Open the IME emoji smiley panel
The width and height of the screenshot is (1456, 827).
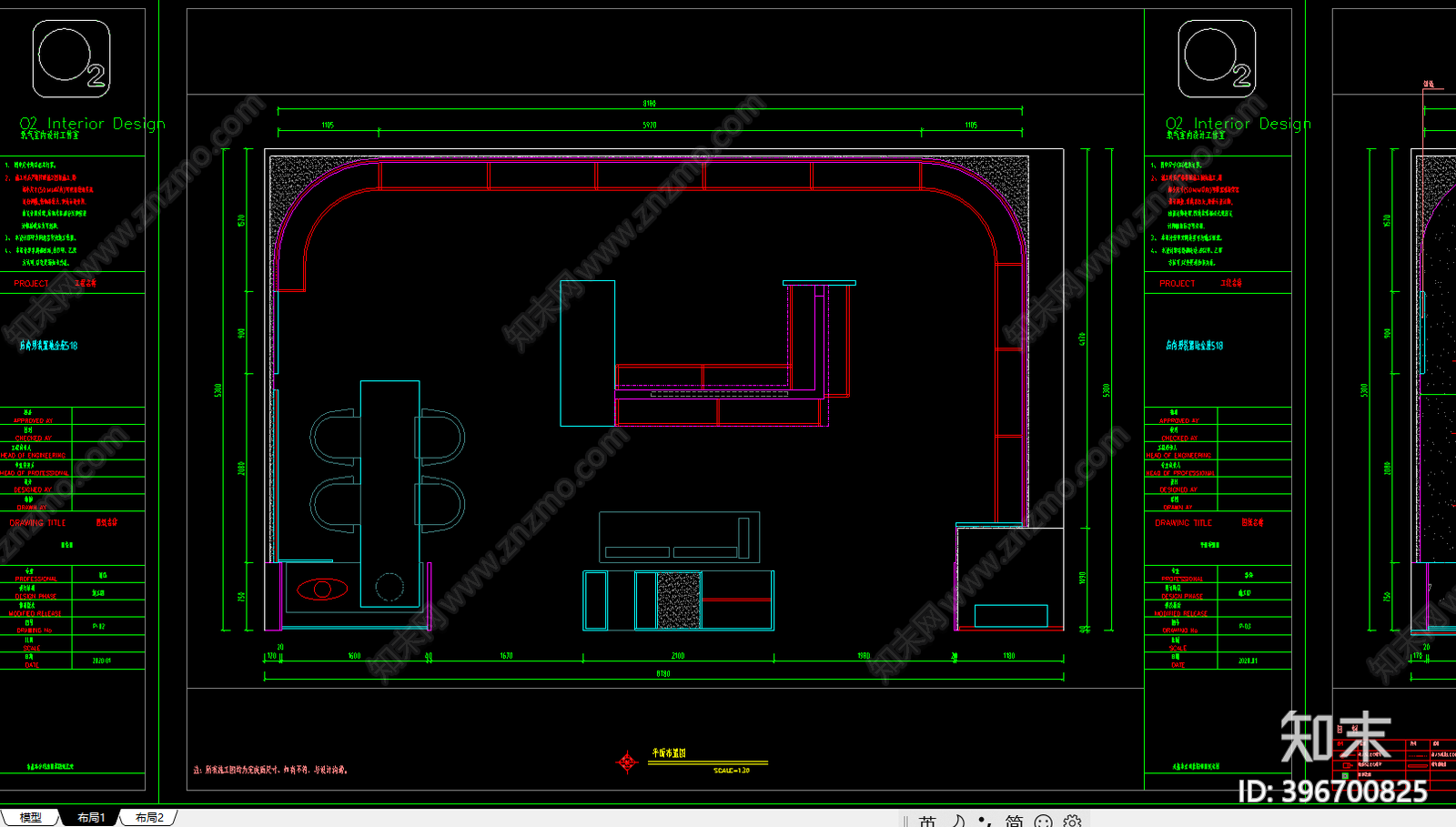[x=1043, y=821]
